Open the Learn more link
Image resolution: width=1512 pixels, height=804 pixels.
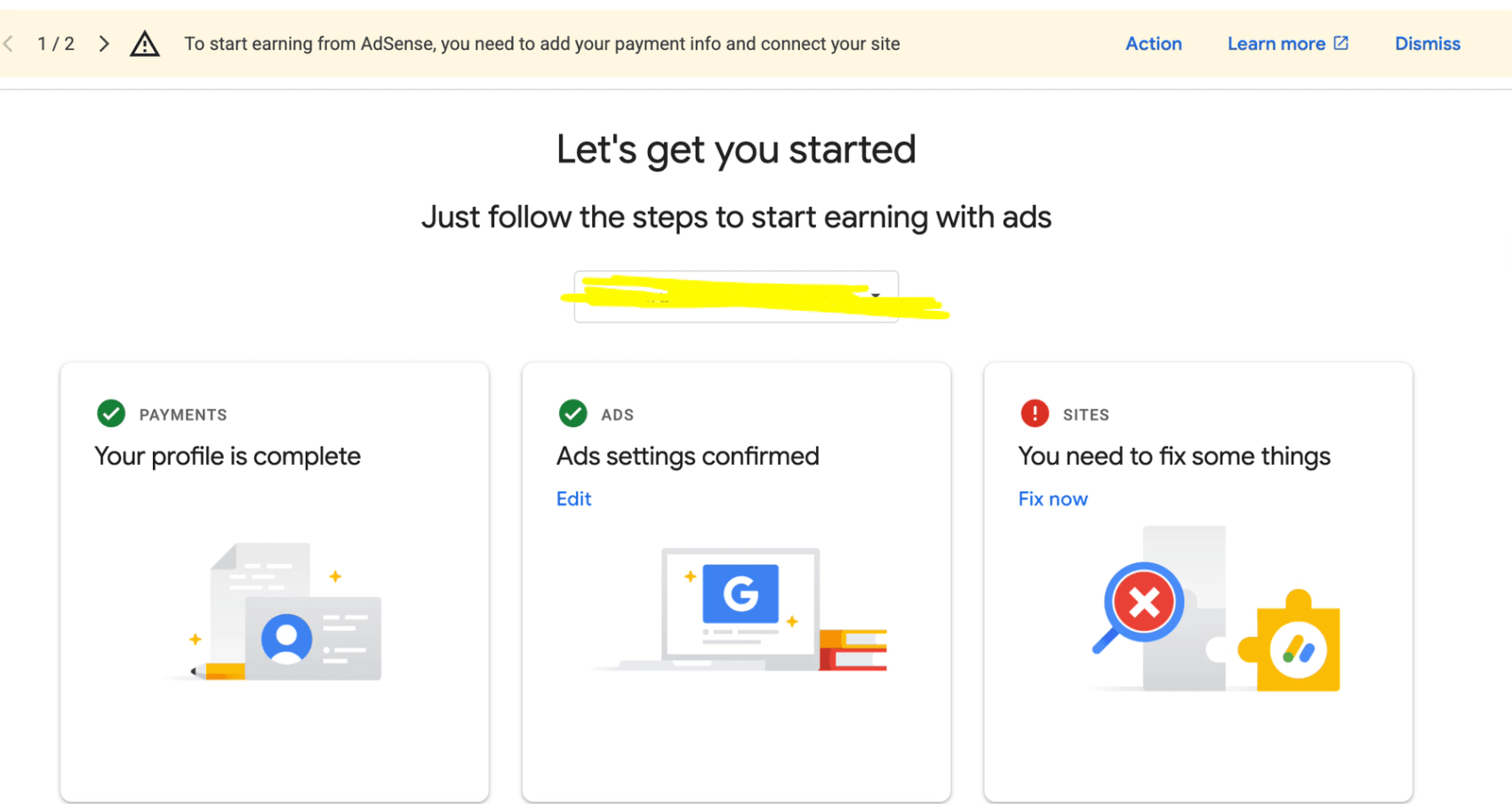coord(1276,44)
